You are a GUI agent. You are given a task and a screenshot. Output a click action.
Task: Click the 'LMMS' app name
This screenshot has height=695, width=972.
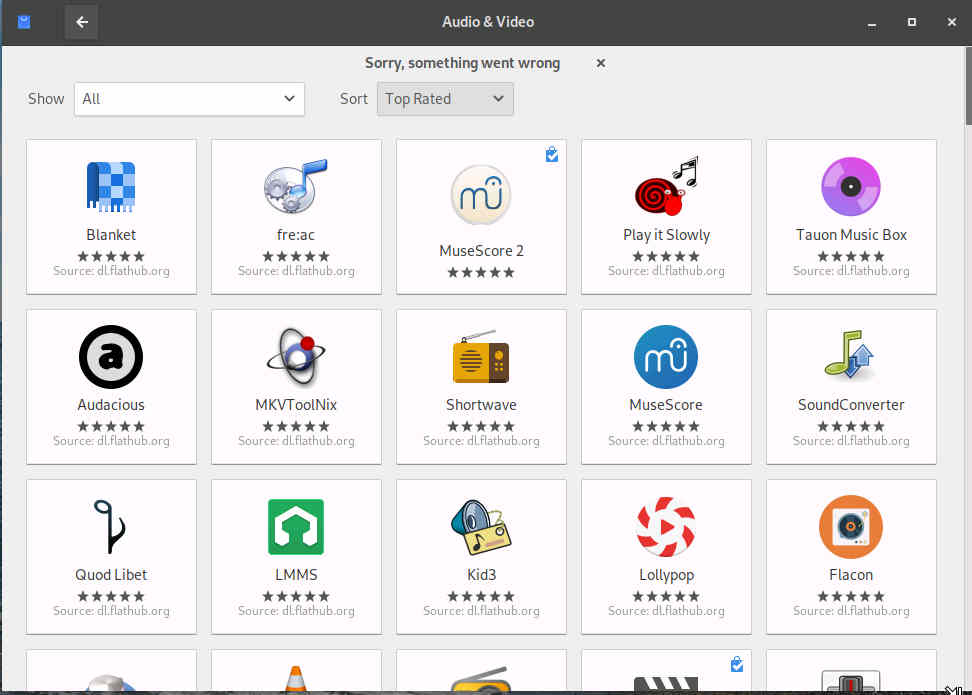[296, 575]
